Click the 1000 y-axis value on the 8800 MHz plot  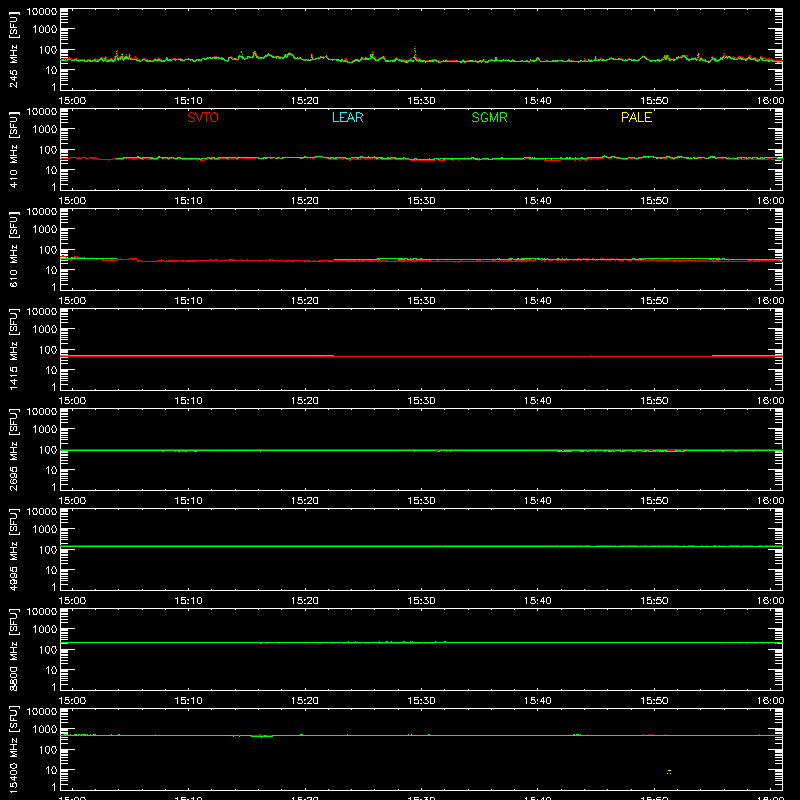point(45,630)
